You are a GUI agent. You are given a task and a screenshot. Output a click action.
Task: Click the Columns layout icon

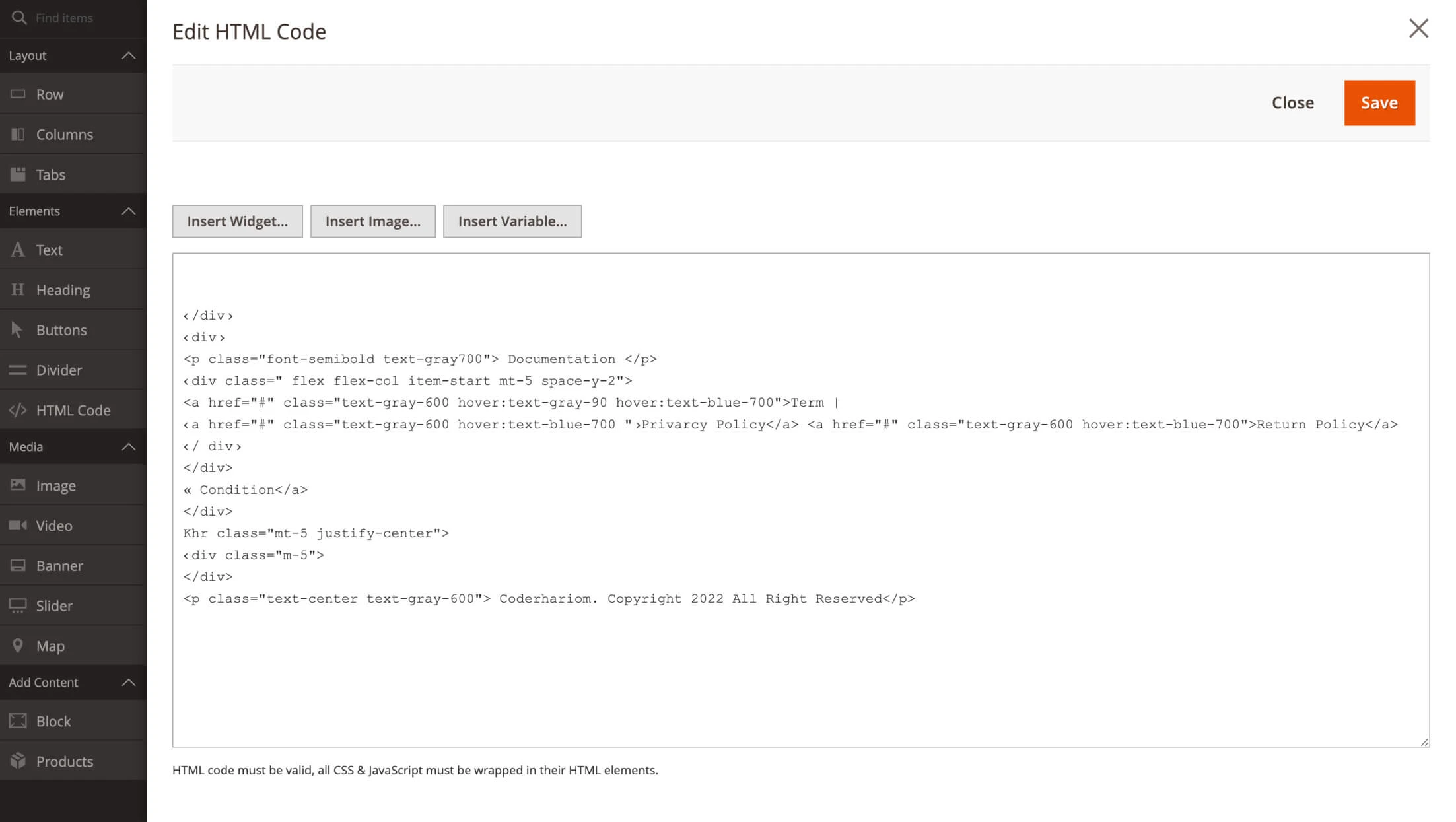[x=18, y=134]
